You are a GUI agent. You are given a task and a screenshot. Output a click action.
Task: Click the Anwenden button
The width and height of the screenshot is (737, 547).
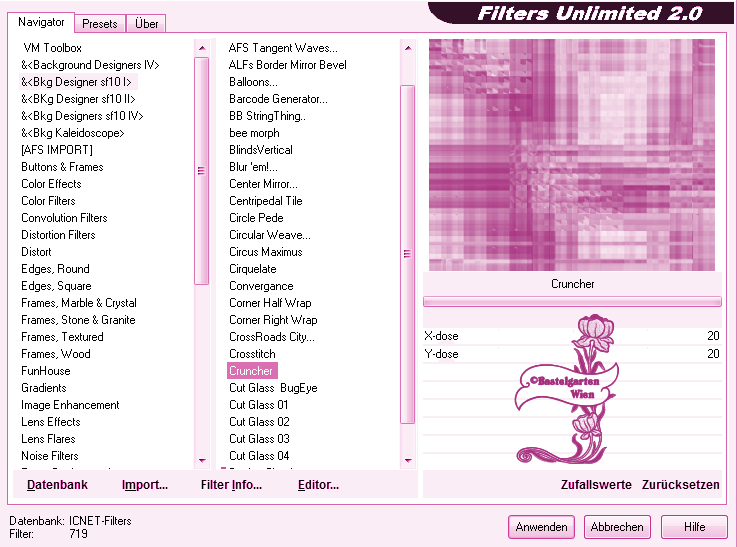pos(541,527)
